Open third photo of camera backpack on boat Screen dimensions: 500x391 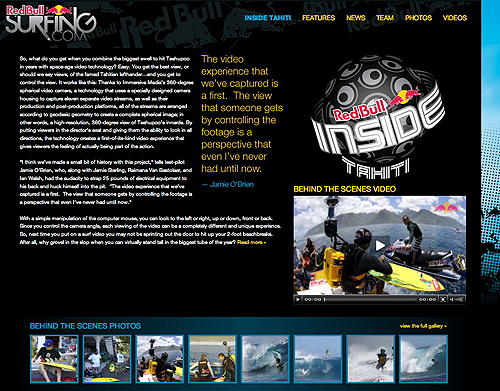160,359
